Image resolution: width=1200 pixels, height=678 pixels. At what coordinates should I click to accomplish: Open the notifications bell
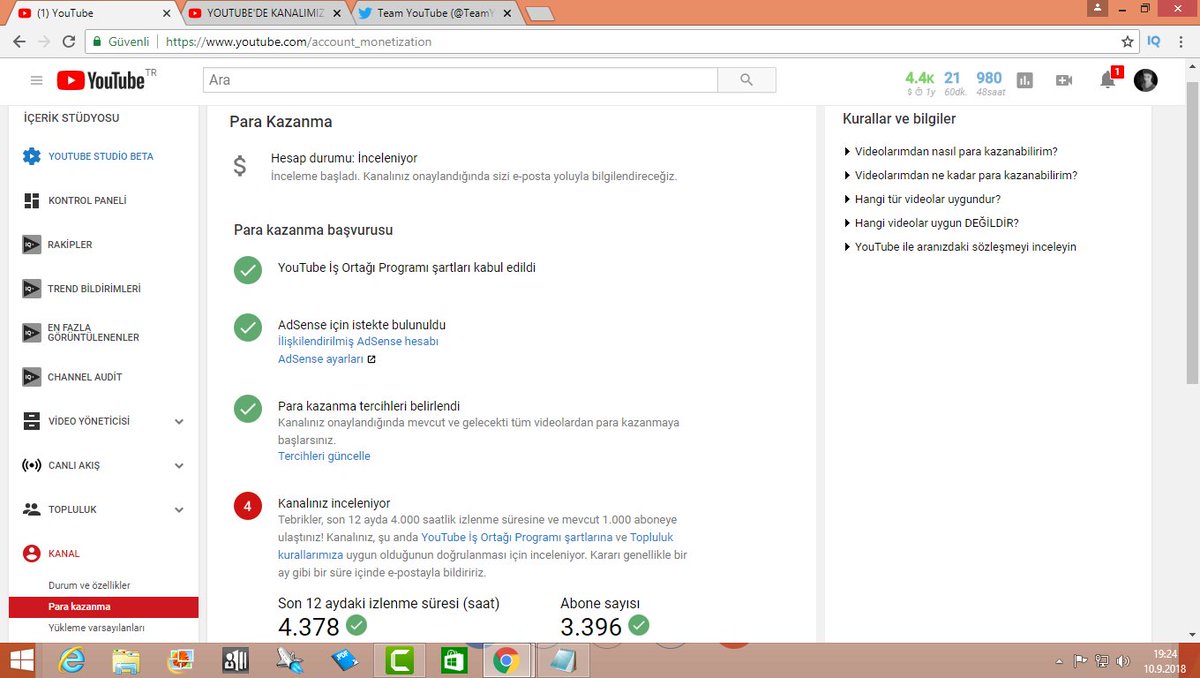(1108, 80)
